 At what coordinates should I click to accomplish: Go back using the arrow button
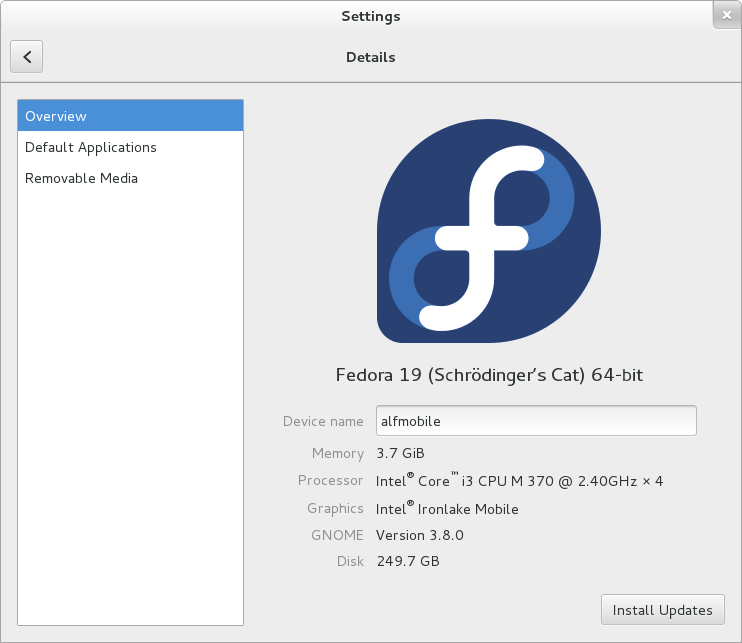click(x=26, y=57)
